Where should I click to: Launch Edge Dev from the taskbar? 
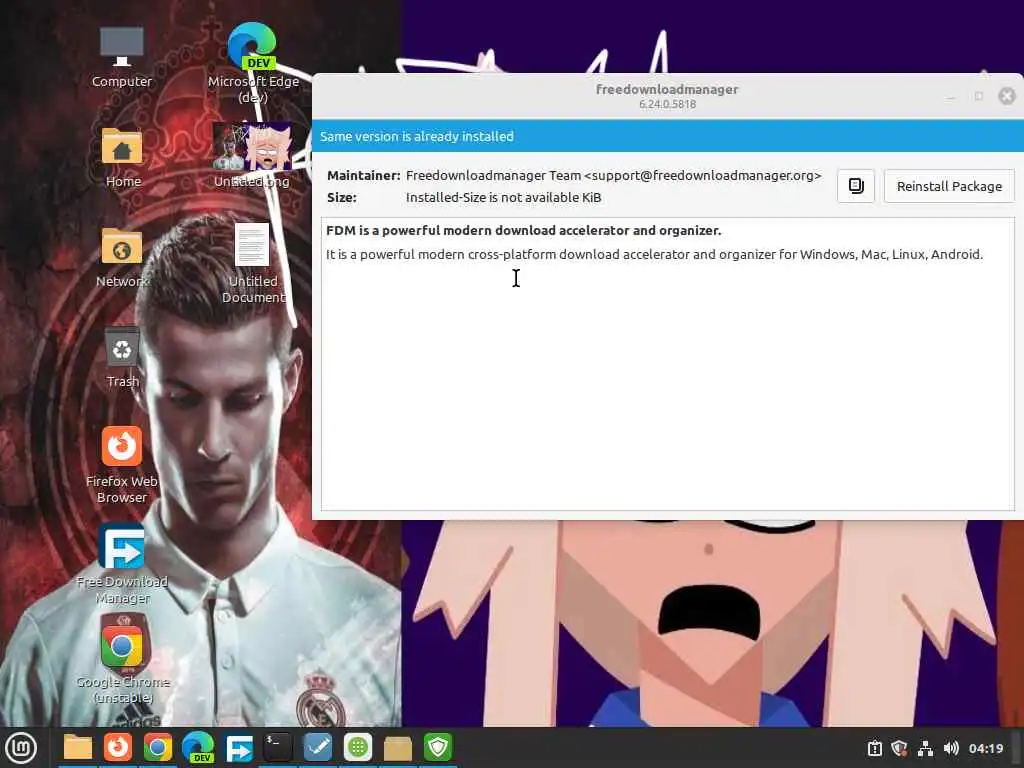tap(199, 748)
